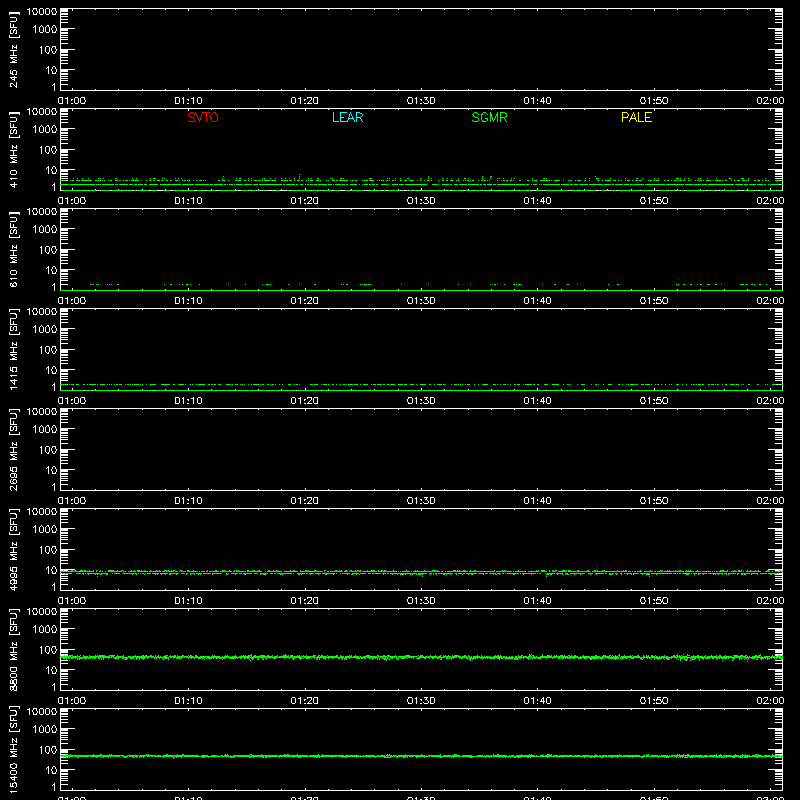The image size is (800, 800).
Task: Click 01:00 tick under the 245 MHz panel
Action: pyautogui.click(x=72, y=101)
